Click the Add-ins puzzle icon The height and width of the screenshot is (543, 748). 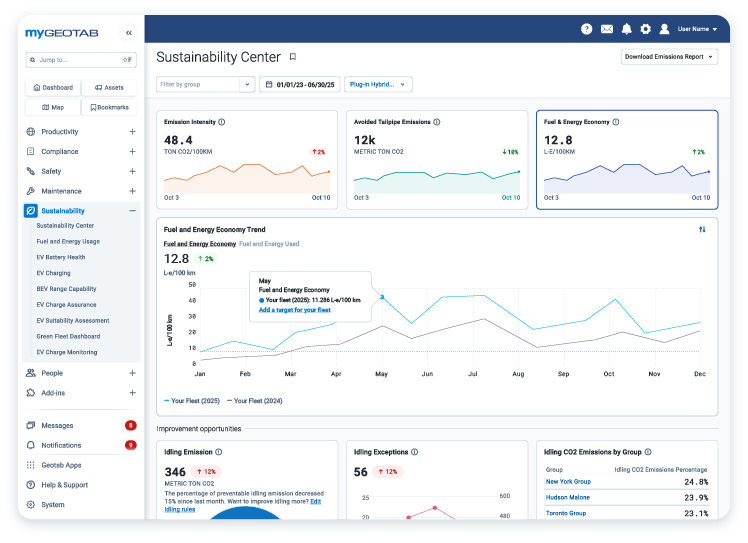click(x=31, y=393)
